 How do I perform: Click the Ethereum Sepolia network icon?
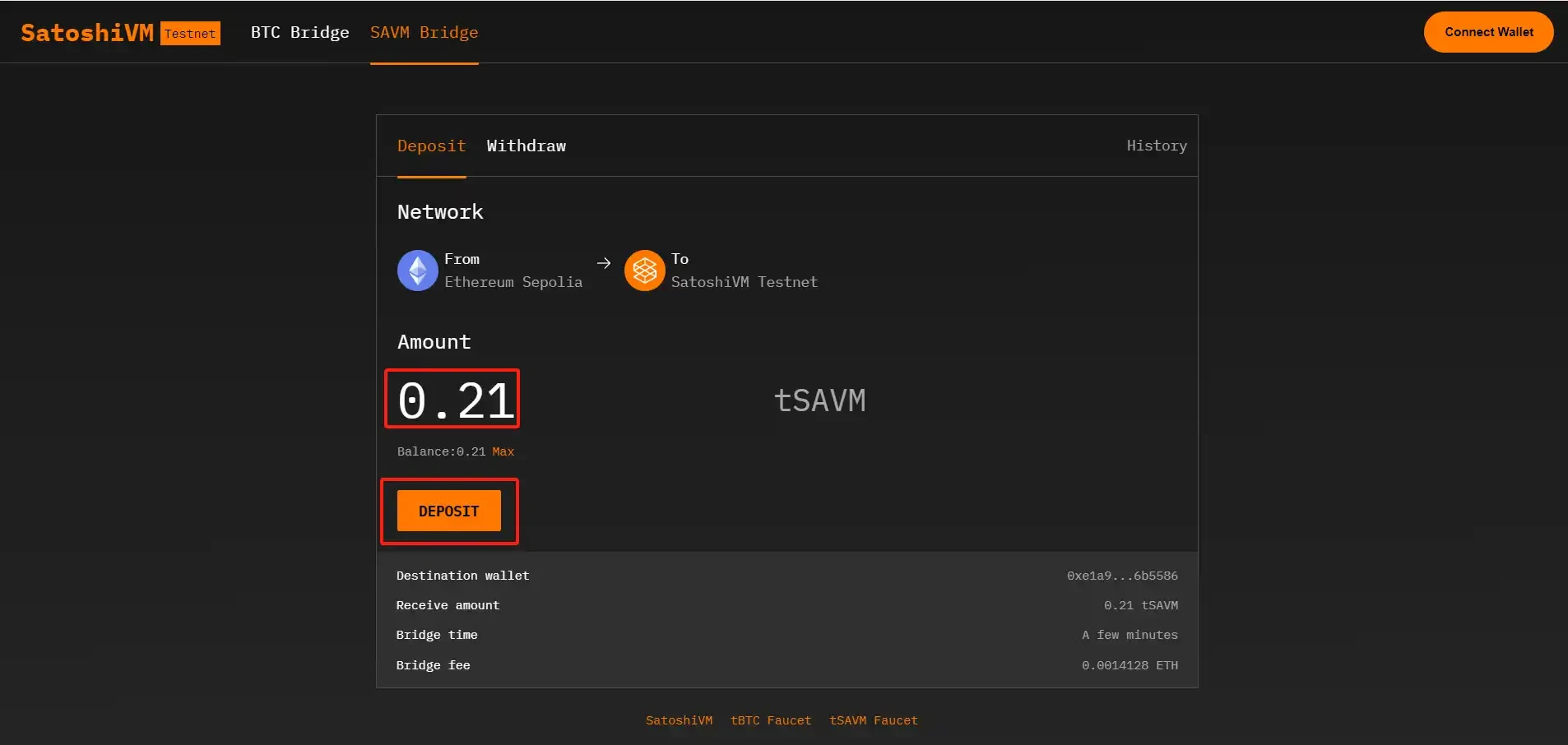[417, 271]
